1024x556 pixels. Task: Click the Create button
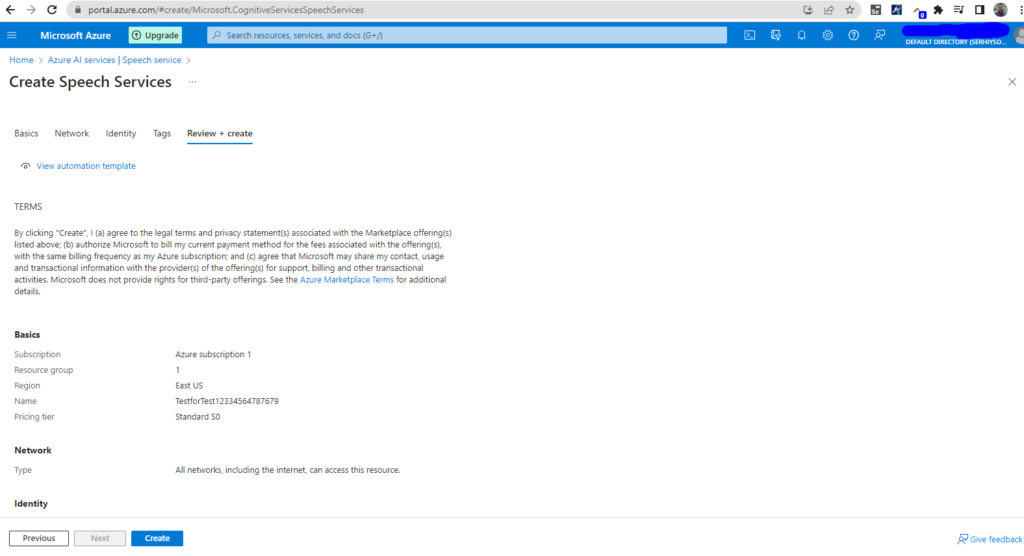[x=157, y=538]
